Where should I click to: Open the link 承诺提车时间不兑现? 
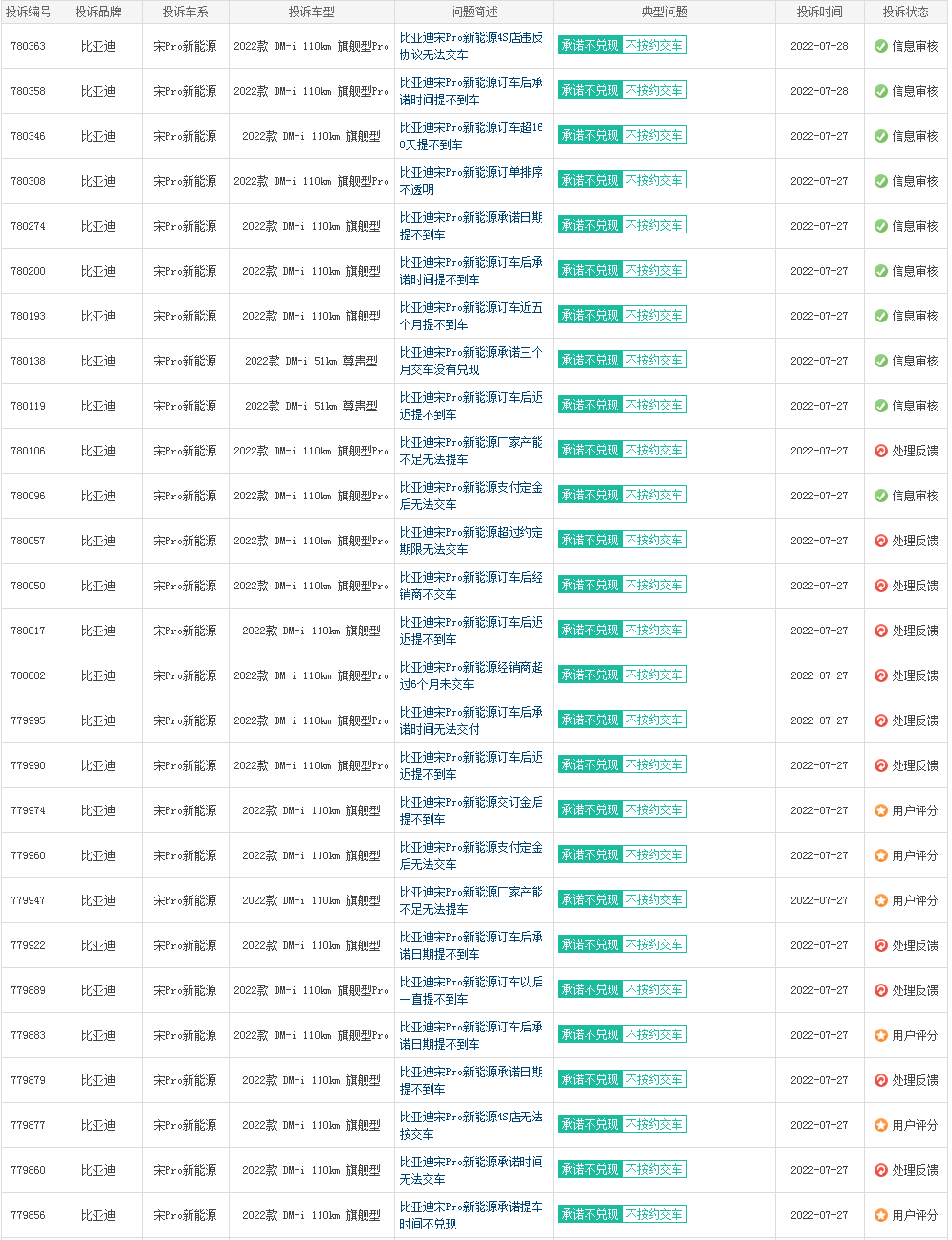click(x=471, y=1215)
